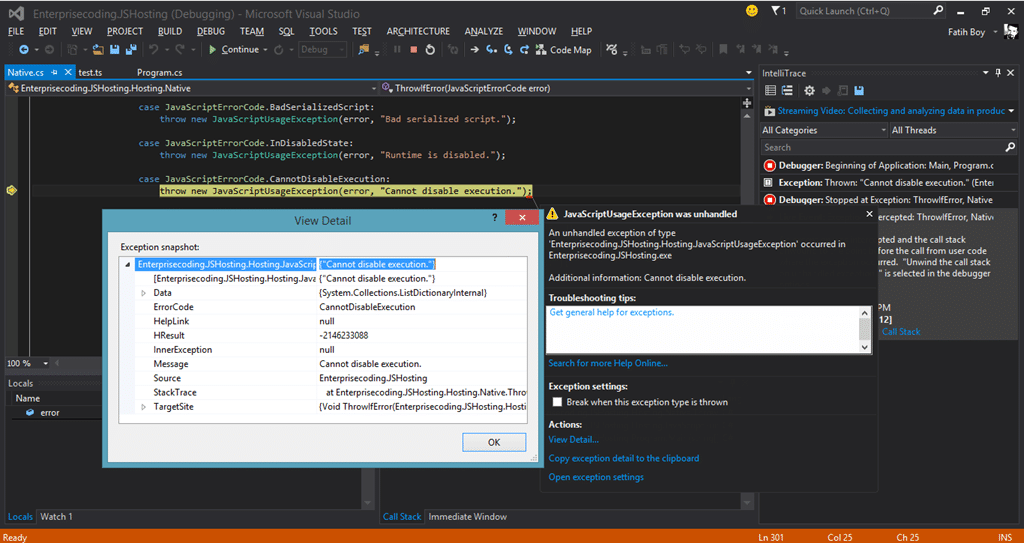1024x543 pixels.
Task: Switch to the Immediate Window tab
Action: (468, 516)
